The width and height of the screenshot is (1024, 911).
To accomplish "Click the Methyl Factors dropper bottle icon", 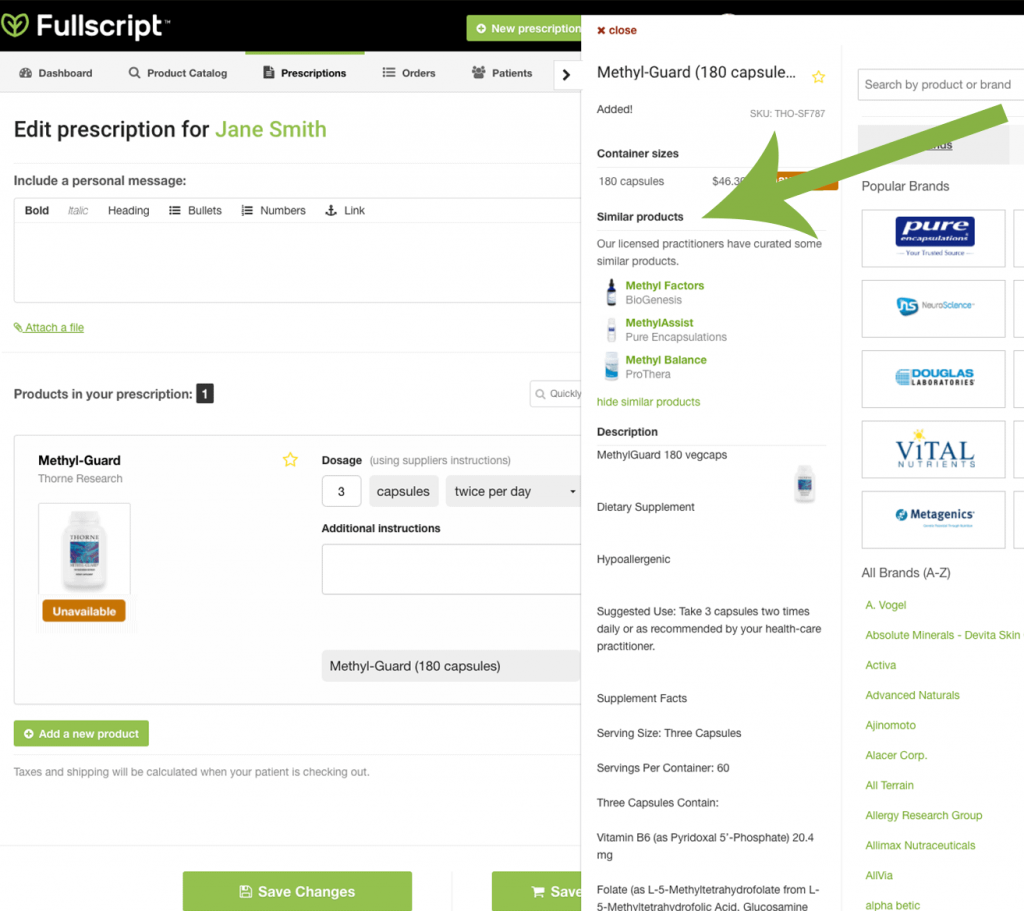I will pos(611,293).
